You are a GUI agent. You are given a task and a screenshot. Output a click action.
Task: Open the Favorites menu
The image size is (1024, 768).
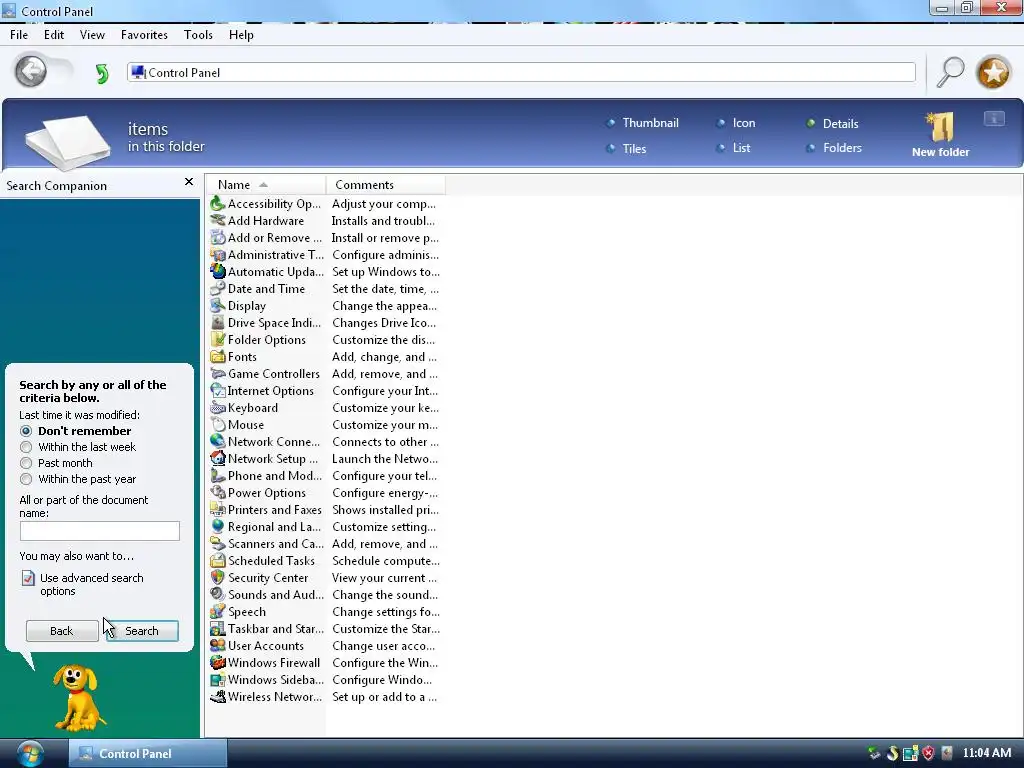pos(144,35)
